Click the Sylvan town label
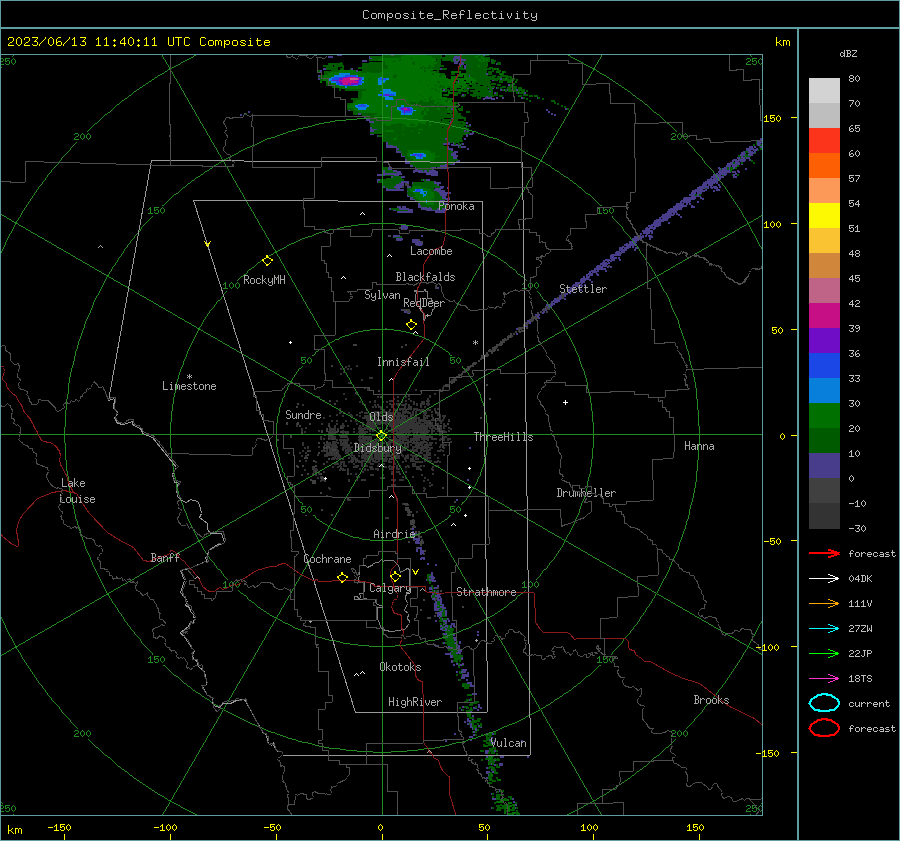The image size is (900, 841). point(382,296)
